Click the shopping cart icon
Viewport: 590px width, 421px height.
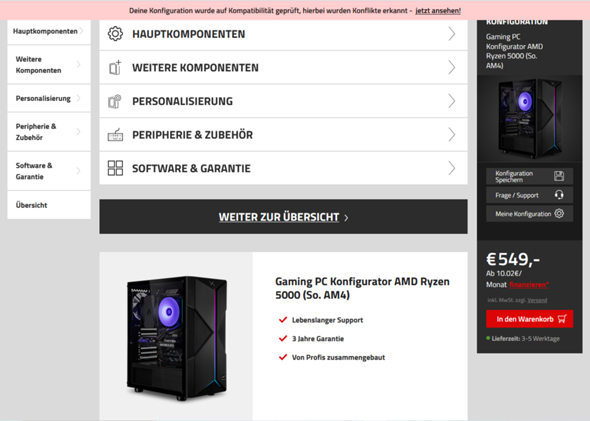click(x=562, y=319)
